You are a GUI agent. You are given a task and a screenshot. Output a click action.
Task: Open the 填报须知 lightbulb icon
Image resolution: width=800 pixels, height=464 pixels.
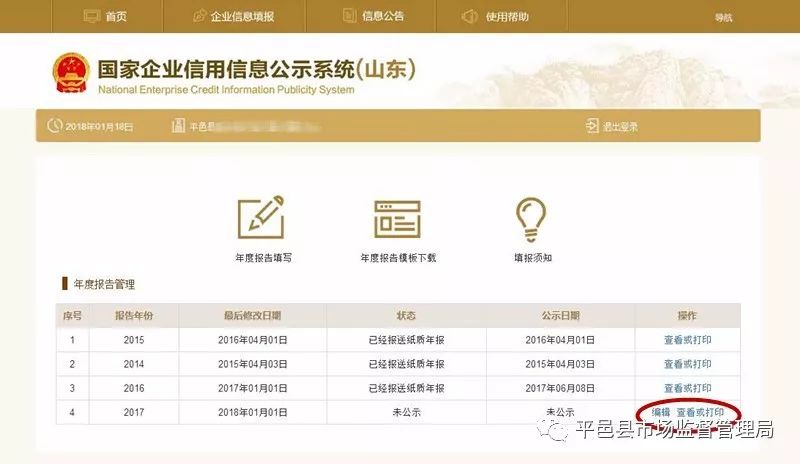531,219
